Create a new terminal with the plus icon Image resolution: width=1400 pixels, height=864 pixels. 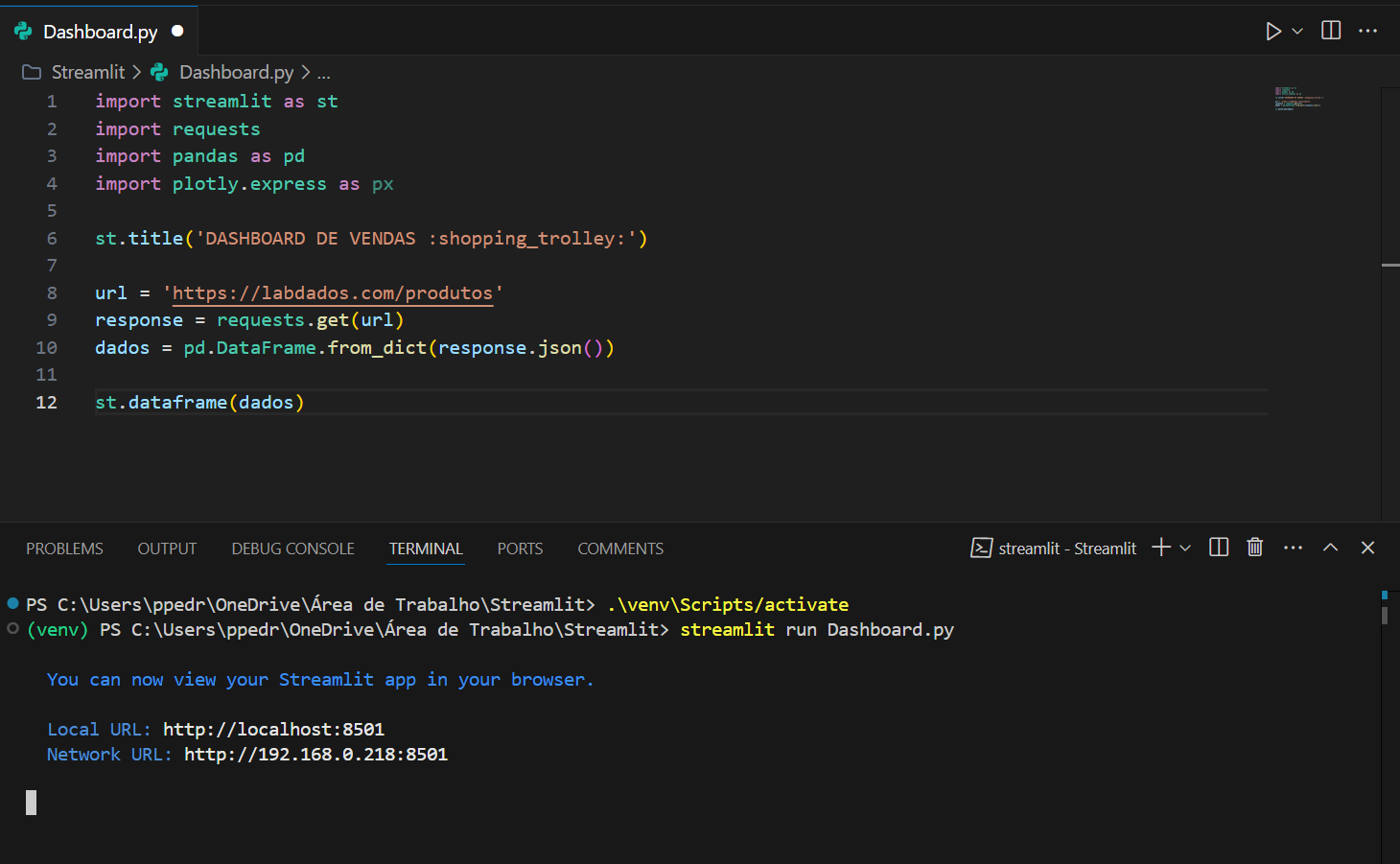(1161, 548)
